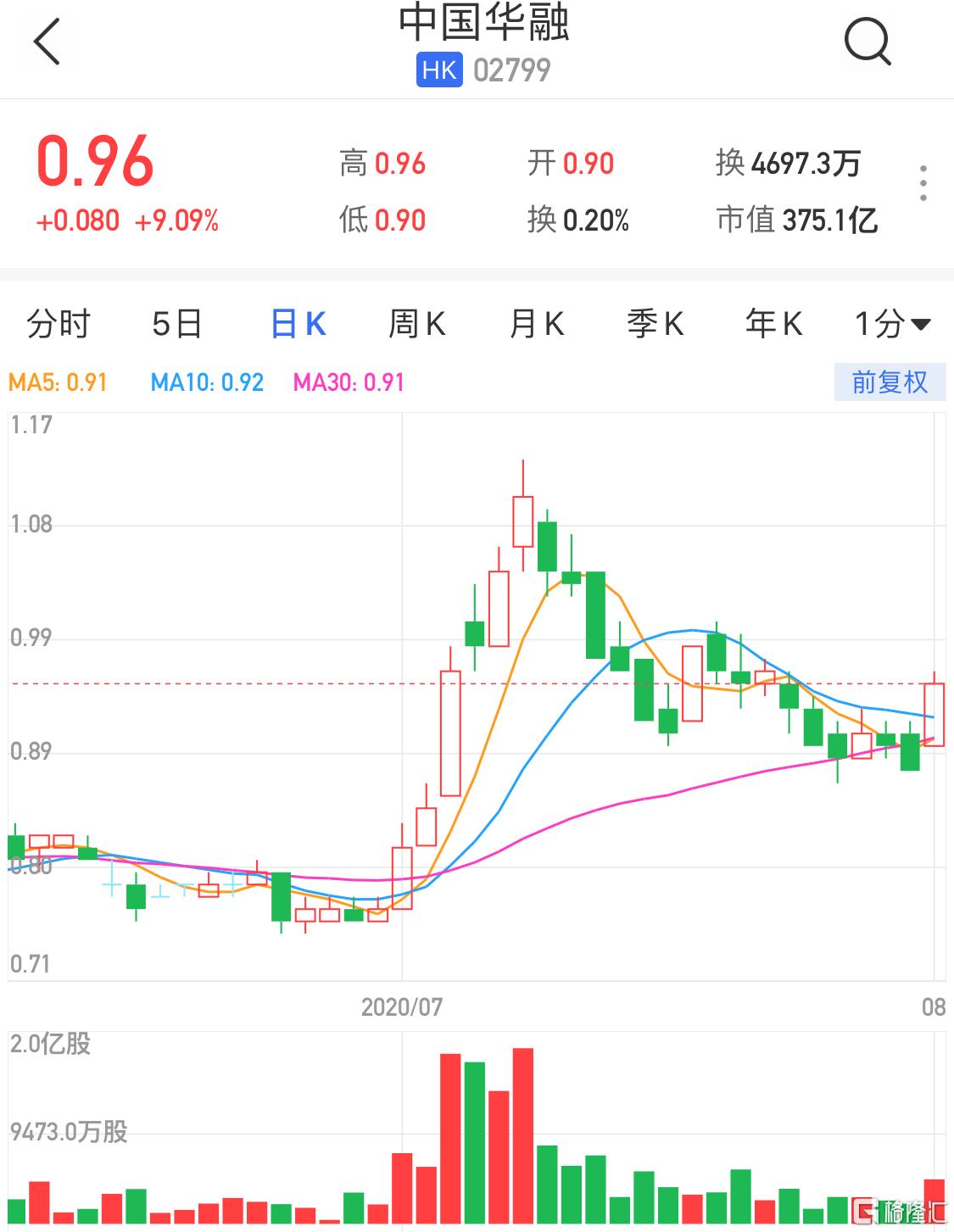Tap the +0.080 price change value

(x=77, y=221)
